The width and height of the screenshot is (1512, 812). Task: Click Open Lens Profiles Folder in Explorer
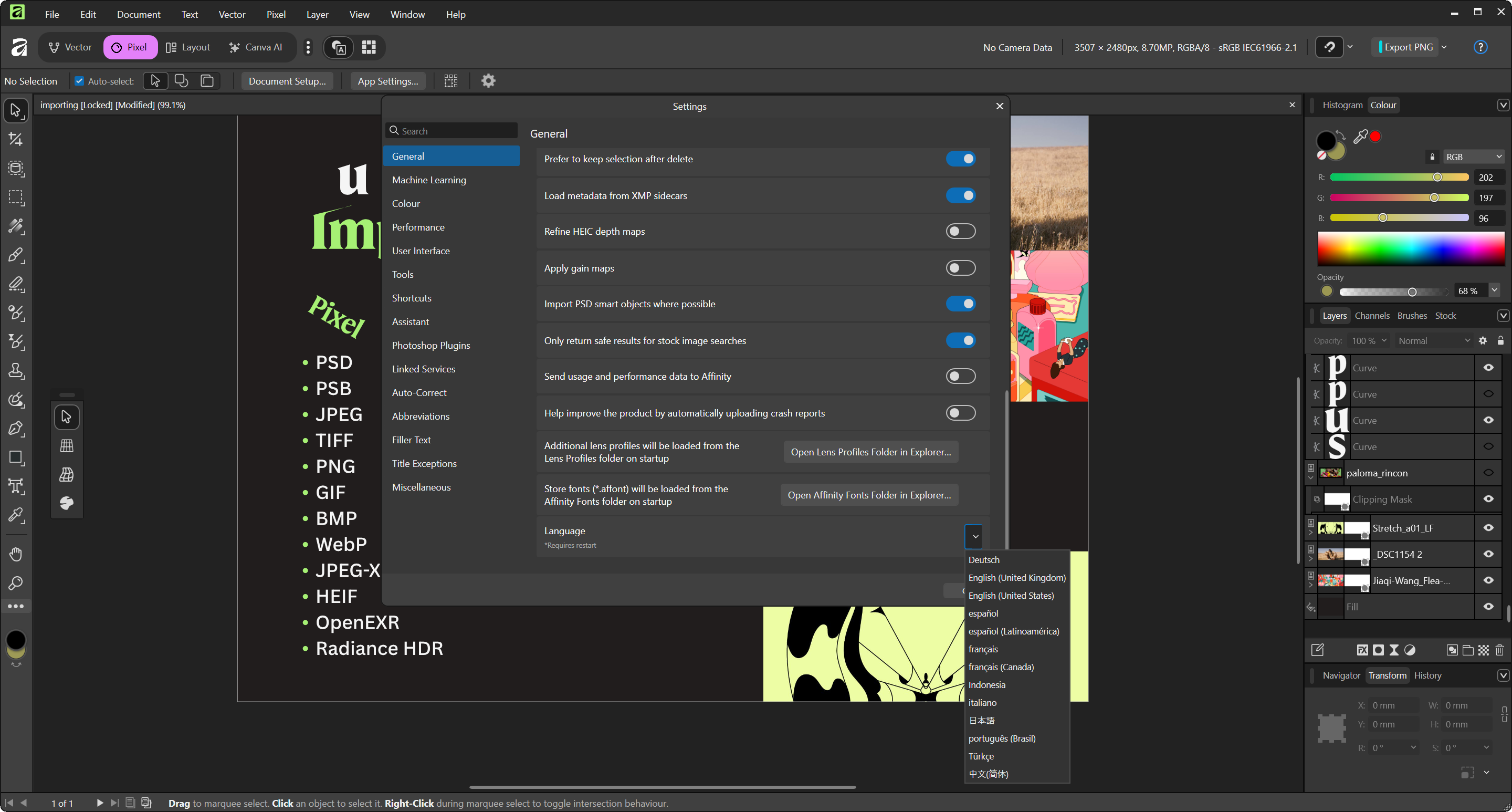pyautogui.click(x=870, y=452)
